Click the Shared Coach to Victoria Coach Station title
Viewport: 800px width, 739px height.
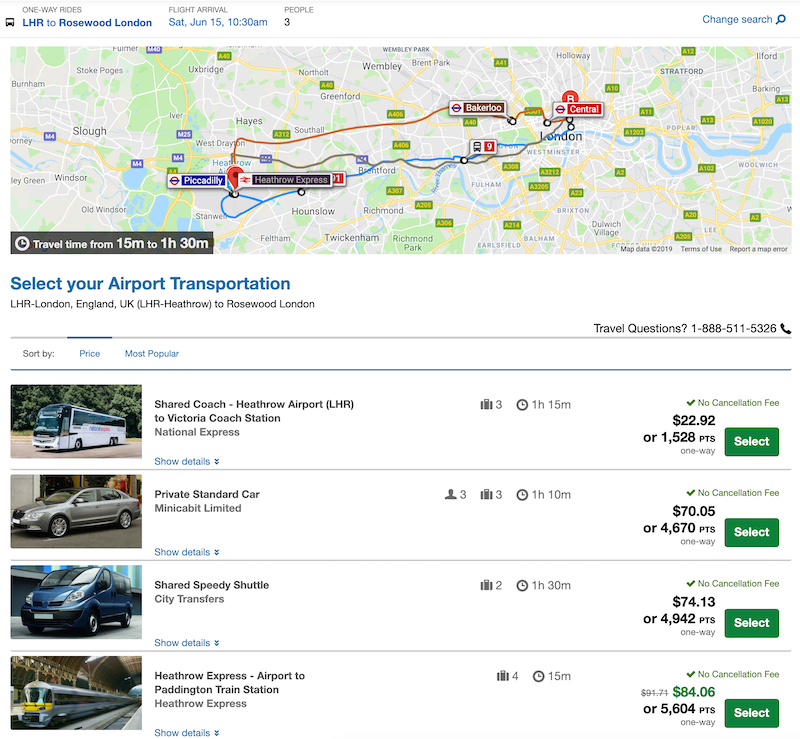tap(254, 411)
